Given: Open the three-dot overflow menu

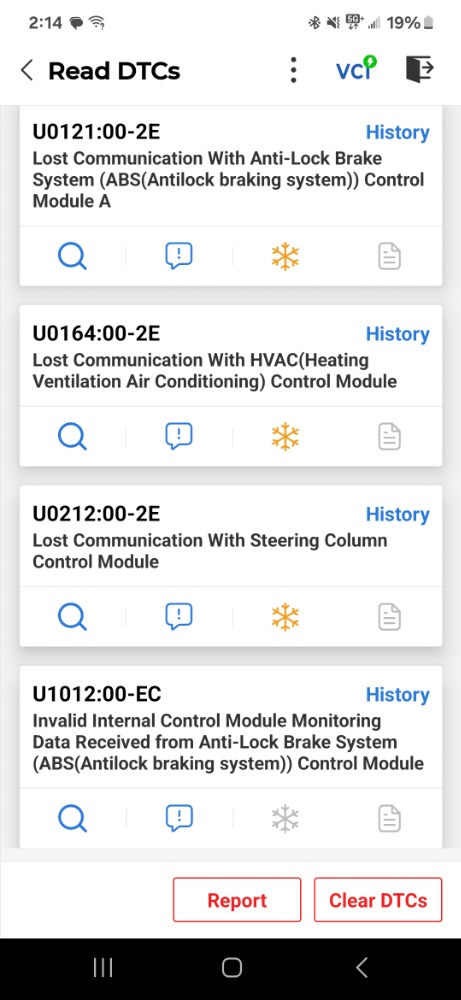Looking at the screenshot, I should pos(293,70).
